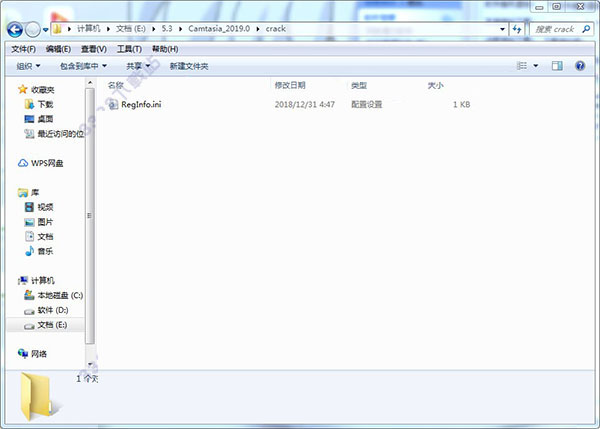Open the 文档 library
Screen dimensions: 600x429
pos(46,237)
